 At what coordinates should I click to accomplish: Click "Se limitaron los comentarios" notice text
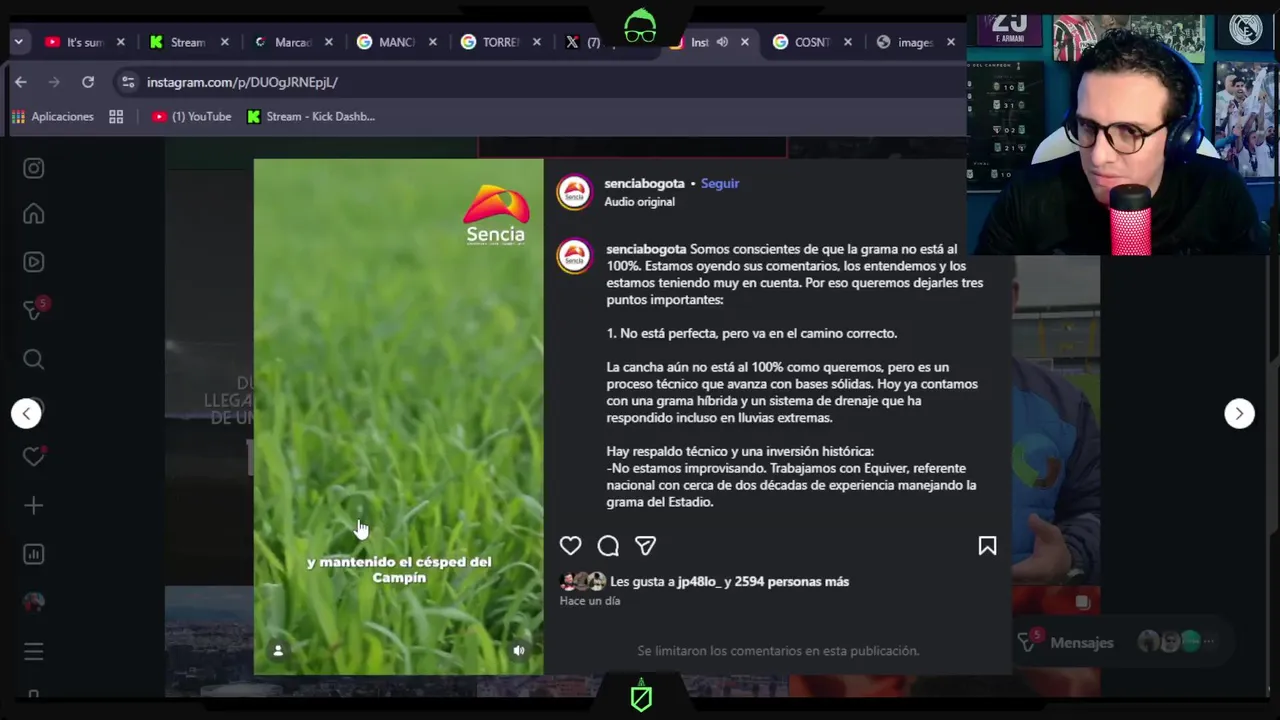click(x=778, y=651)
